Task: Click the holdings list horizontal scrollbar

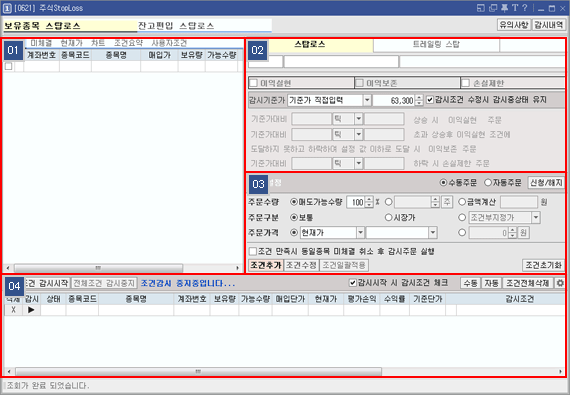Action: tap(123, 268)
